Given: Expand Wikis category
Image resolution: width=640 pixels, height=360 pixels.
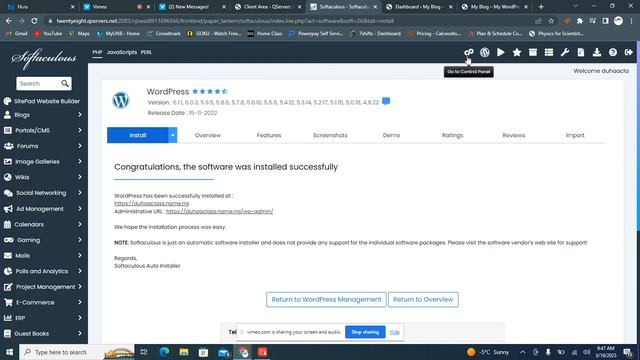Looking at the screenshot, I should point(43,178).
